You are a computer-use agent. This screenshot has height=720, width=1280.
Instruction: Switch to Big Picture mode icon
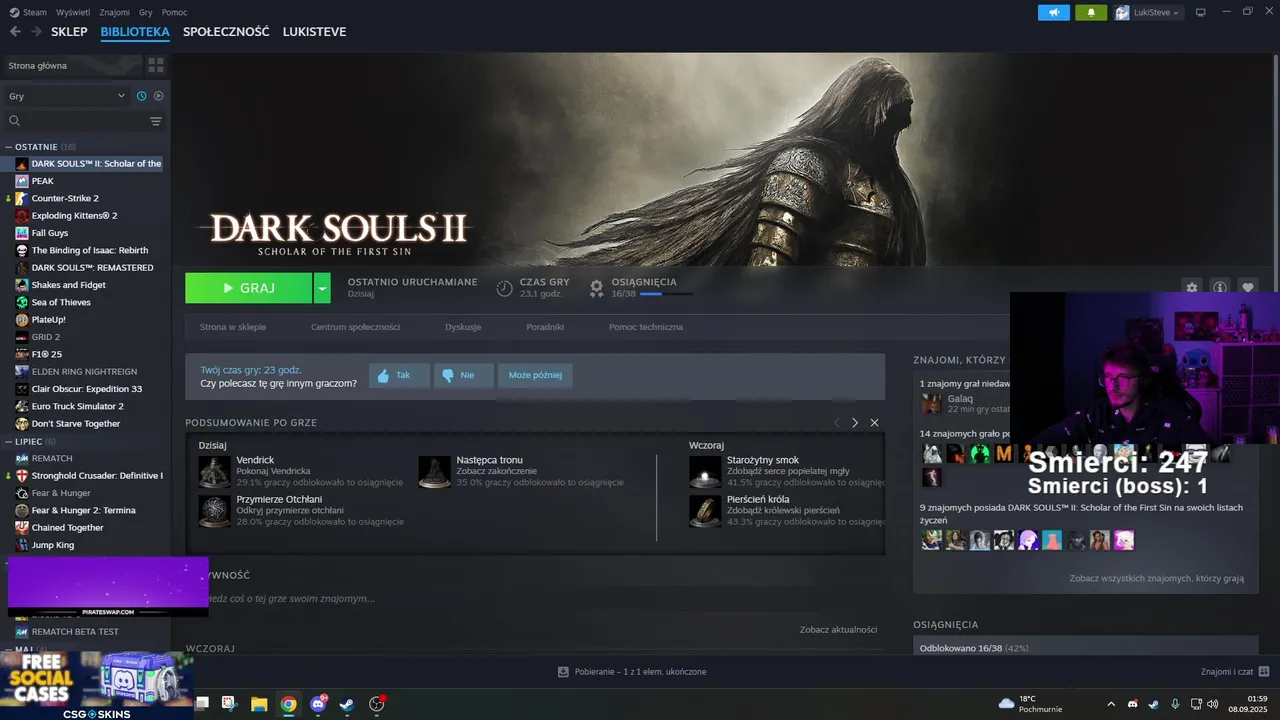click(x=1201, y=12)
